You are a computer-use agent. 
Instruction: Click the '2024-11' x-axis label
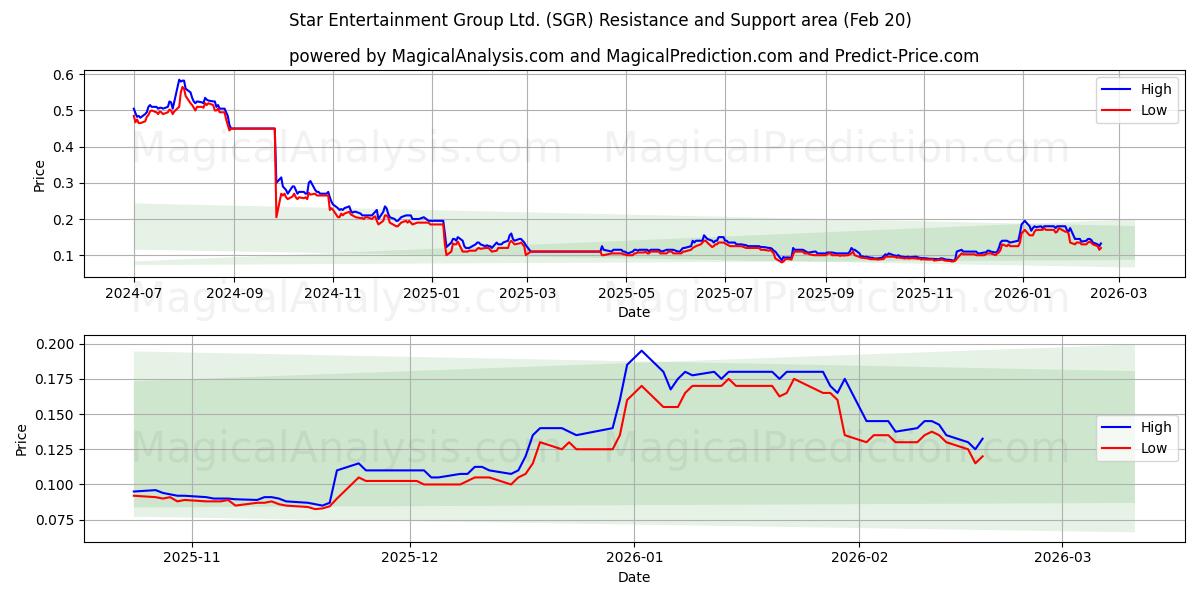(x=332, y=293)
